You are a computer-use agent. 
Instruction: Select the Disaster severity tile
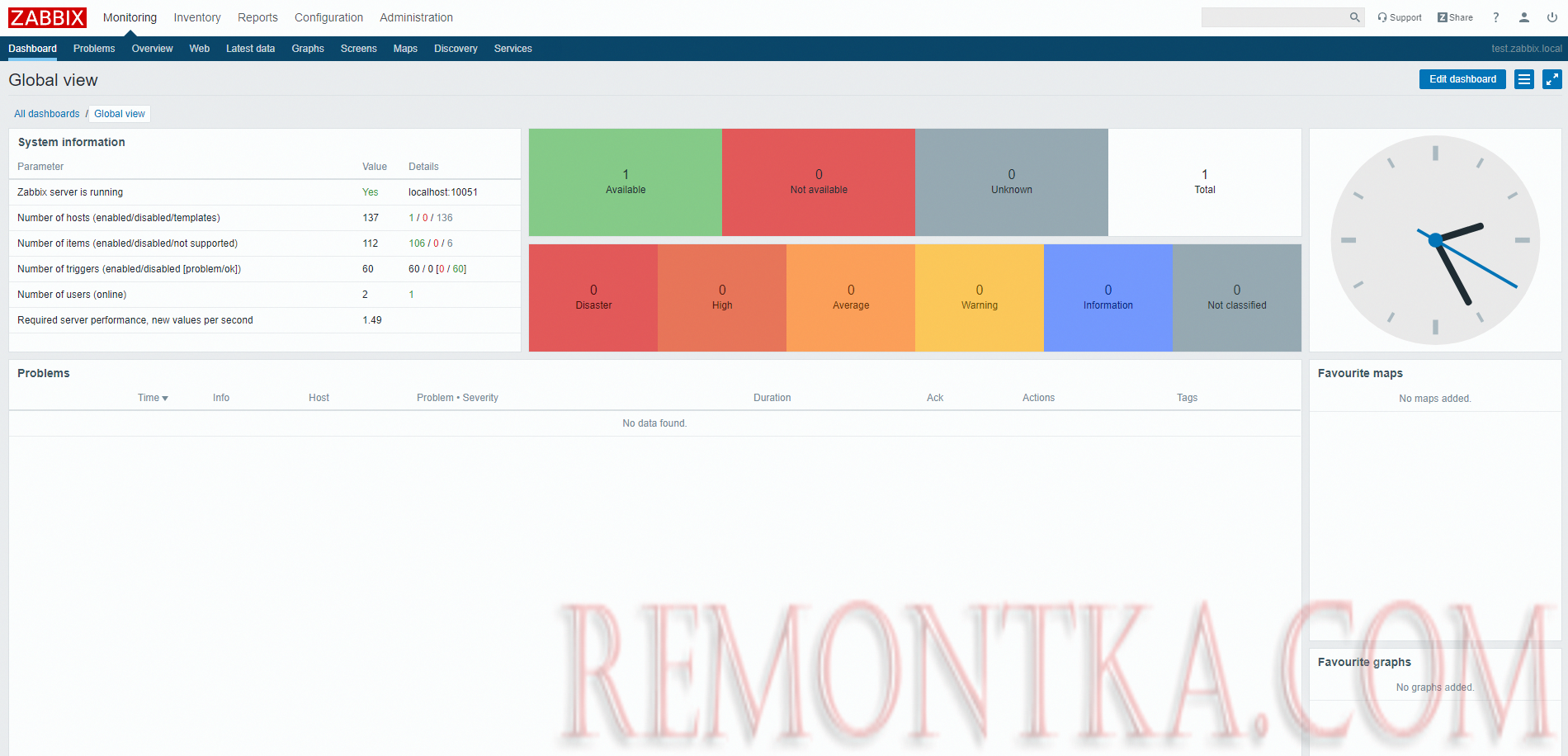point(593,298)
